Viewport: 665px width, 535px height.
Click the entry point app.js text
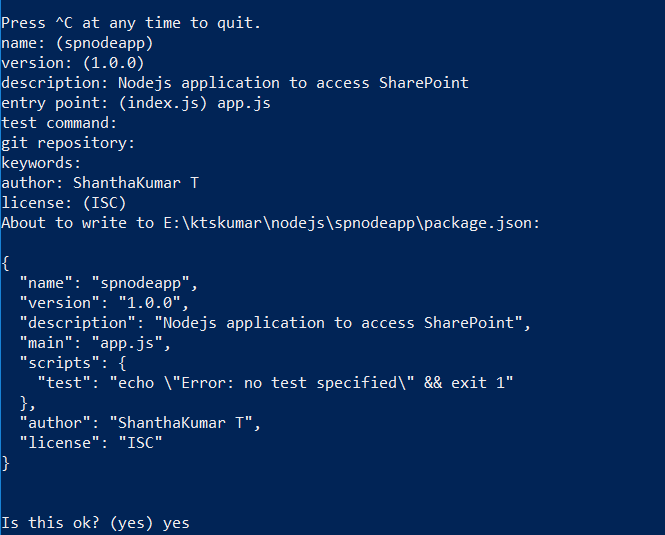[244, 104]
